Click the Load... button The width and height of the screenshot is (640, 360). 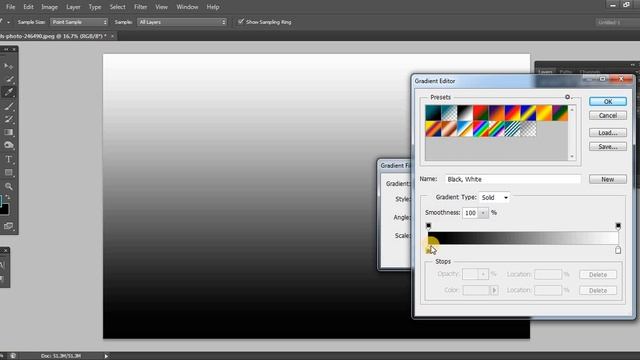pyautogui.click(x=608, y=133)
